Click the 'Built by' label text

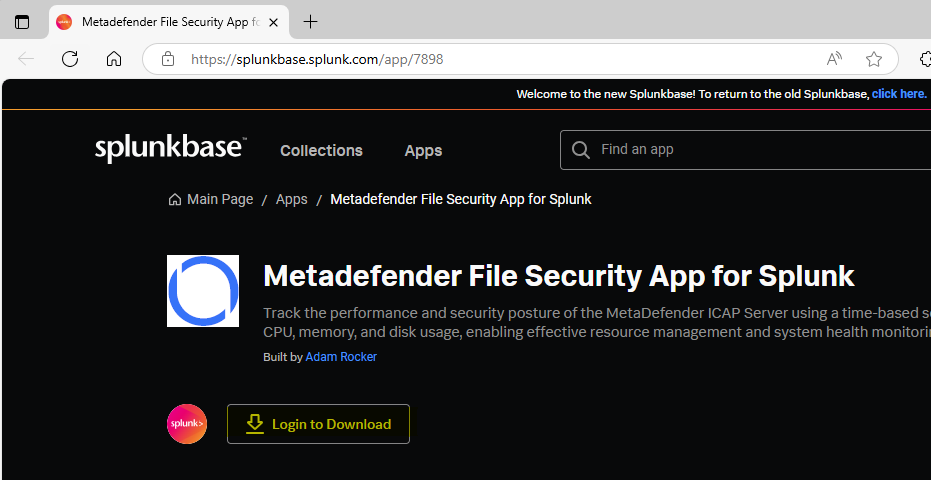[x=283, y=357]
